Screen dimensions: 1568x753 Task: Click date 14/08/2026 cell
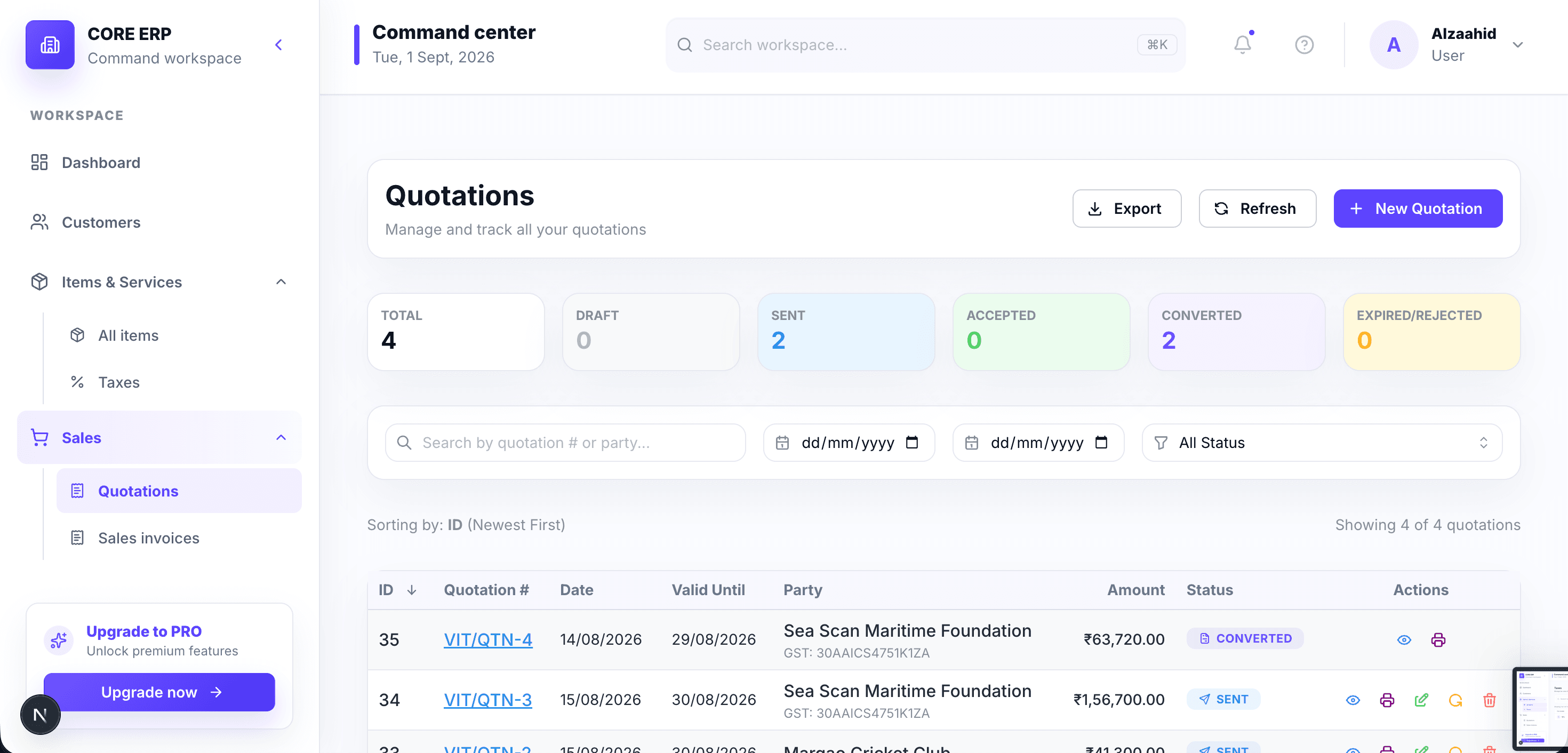coord(600,639)
